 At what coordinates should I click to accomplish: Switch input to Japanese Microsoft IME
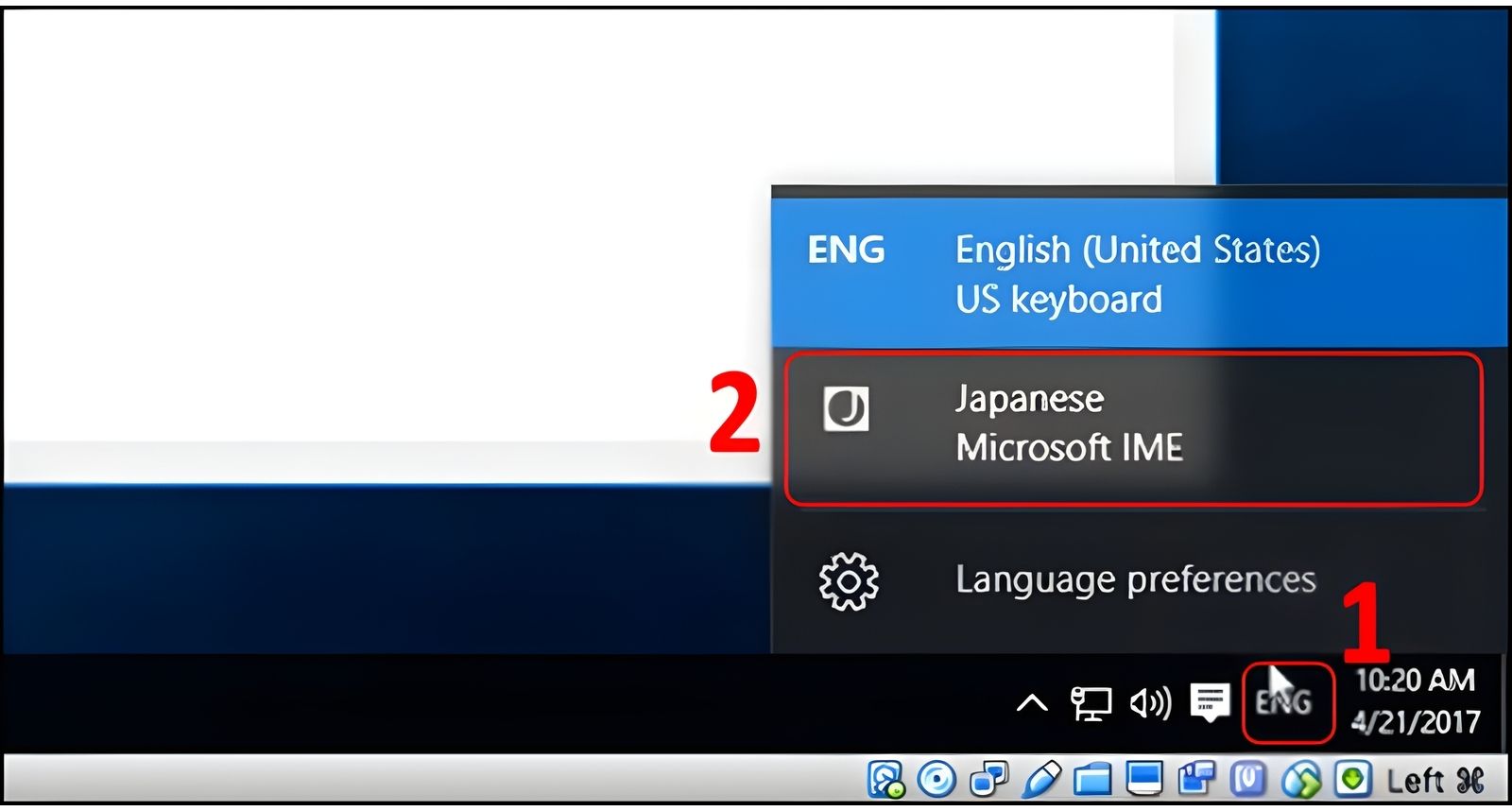coord(1133,428)
